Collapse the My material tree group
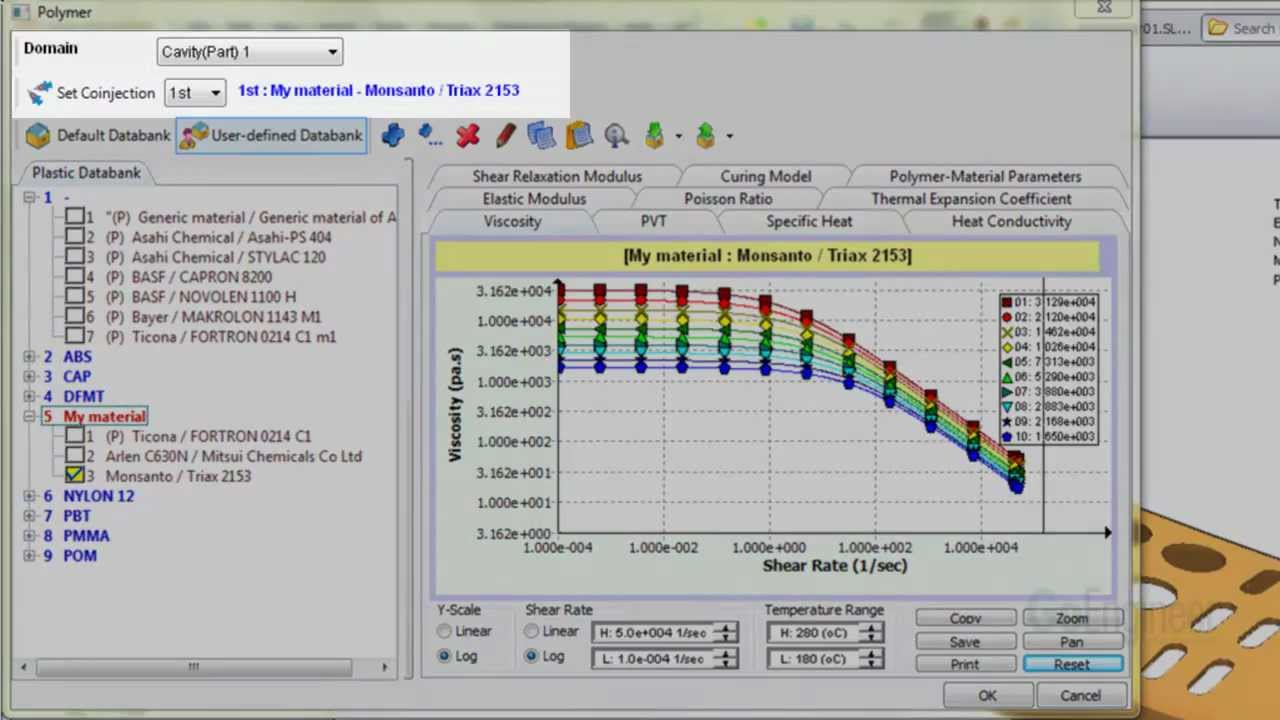Image resolution: width=1280 pixels, height=720 pixels. (30, 416)
